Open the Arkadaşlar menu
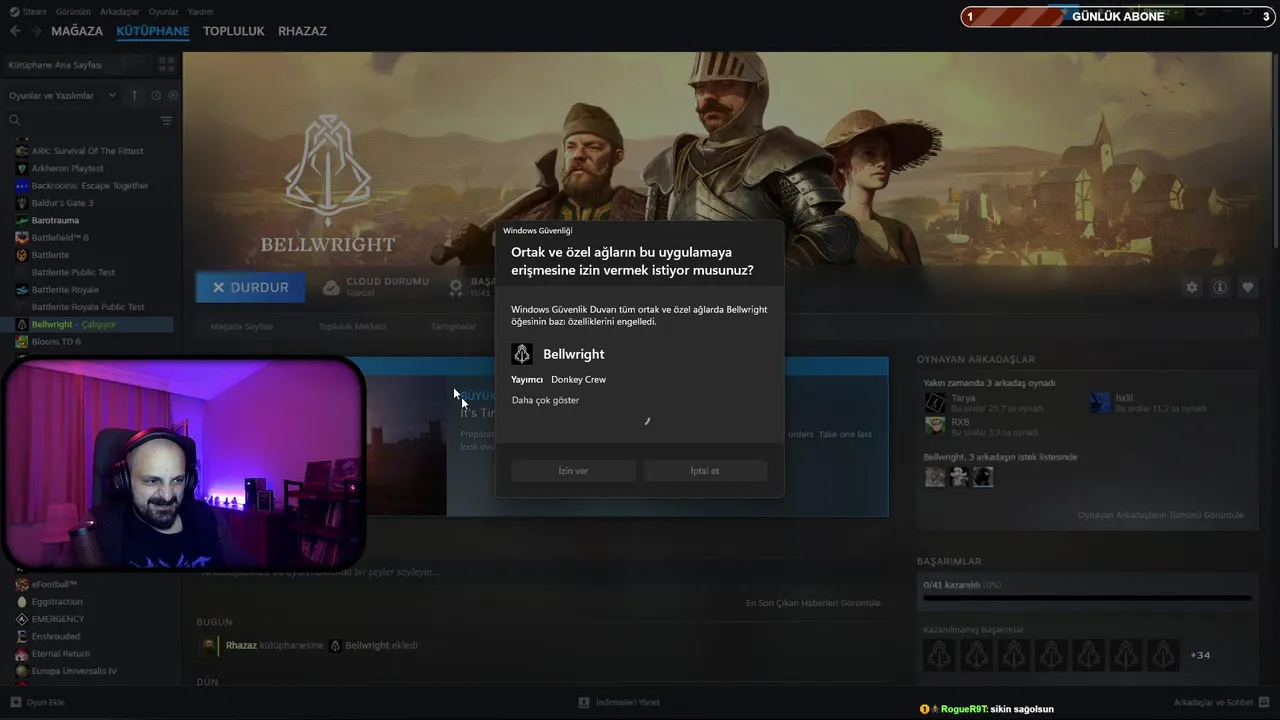Viewport: 1280px width, 720px height. click(120, 12)
